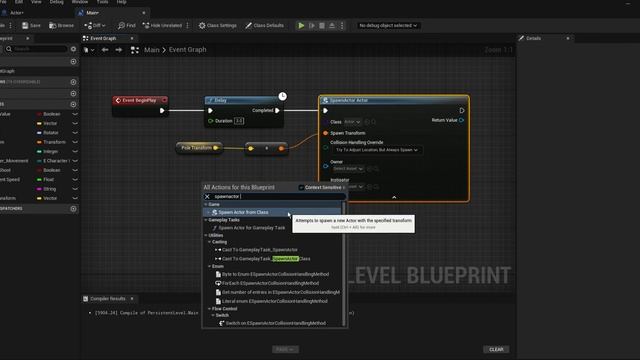The width and height of the screenshot is (640, 360).
Task: Click the graph navigate forward arrow
Action: (119, 50)
